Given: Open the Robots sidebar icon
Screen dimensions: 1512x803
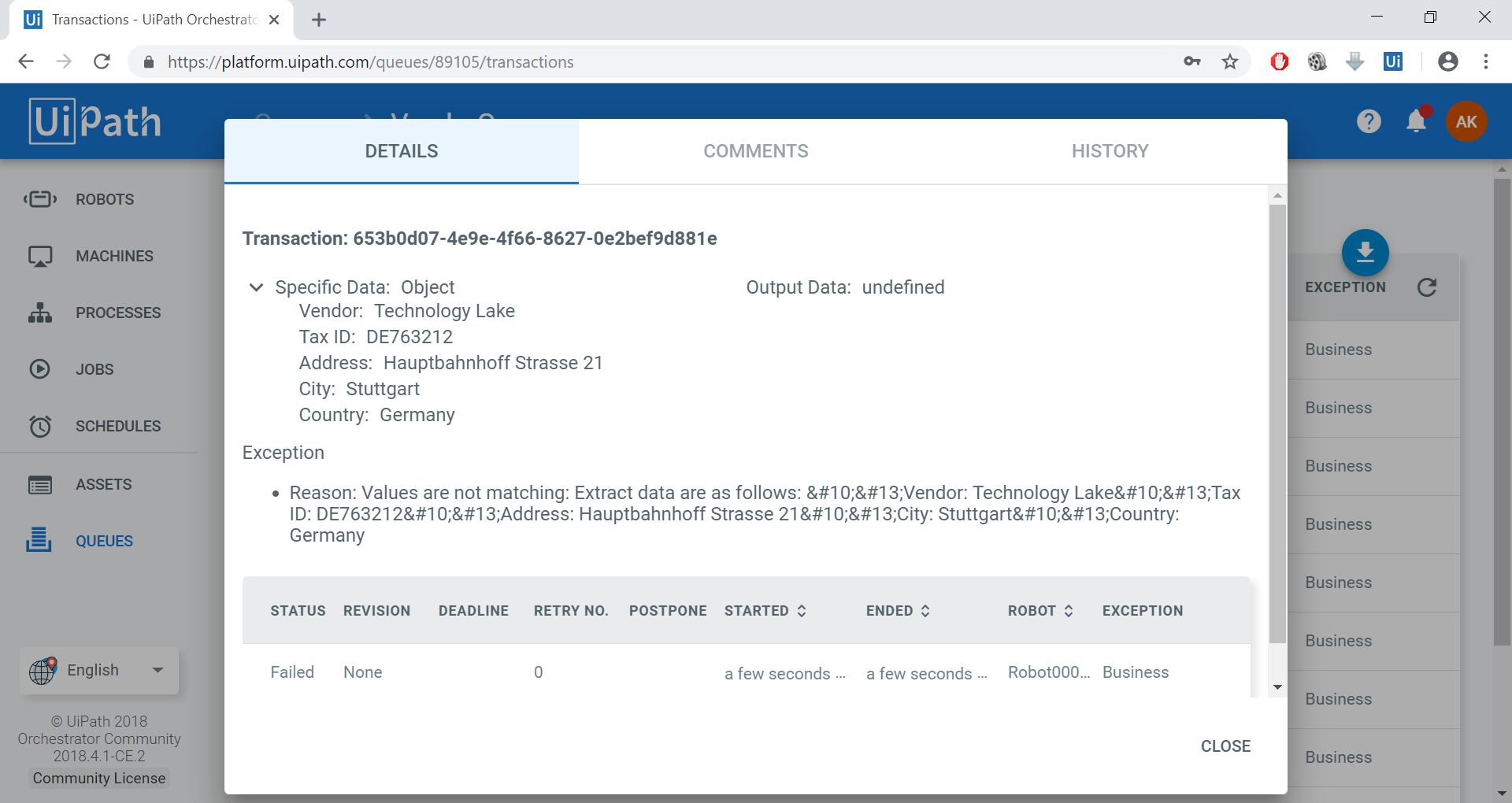Looking at the screenshot, I should click(x=40, y=199).
